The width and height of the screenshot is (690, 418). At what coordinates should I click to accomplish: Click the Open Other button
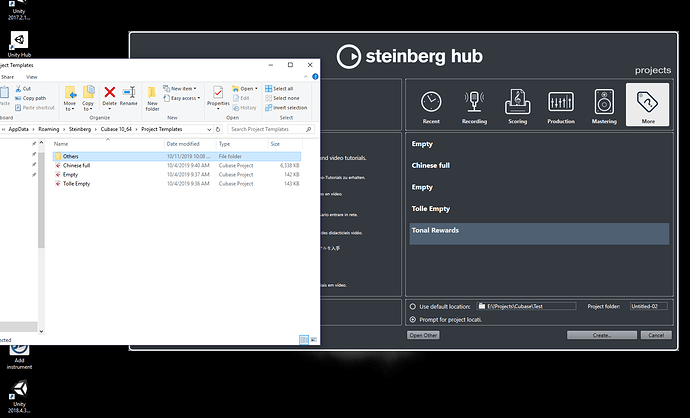423,335
